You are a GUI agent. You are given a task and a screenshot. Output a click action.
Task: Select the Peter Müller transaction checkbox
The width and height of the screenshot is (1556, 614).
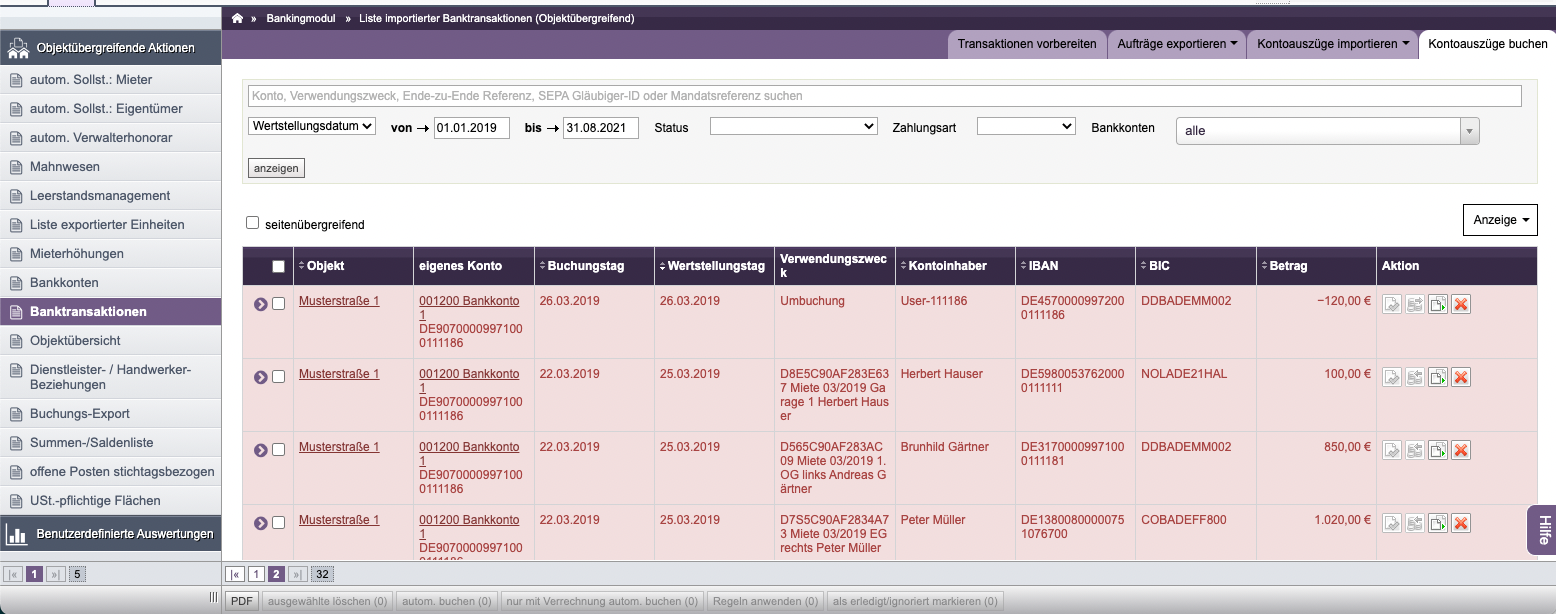[279, 522]
